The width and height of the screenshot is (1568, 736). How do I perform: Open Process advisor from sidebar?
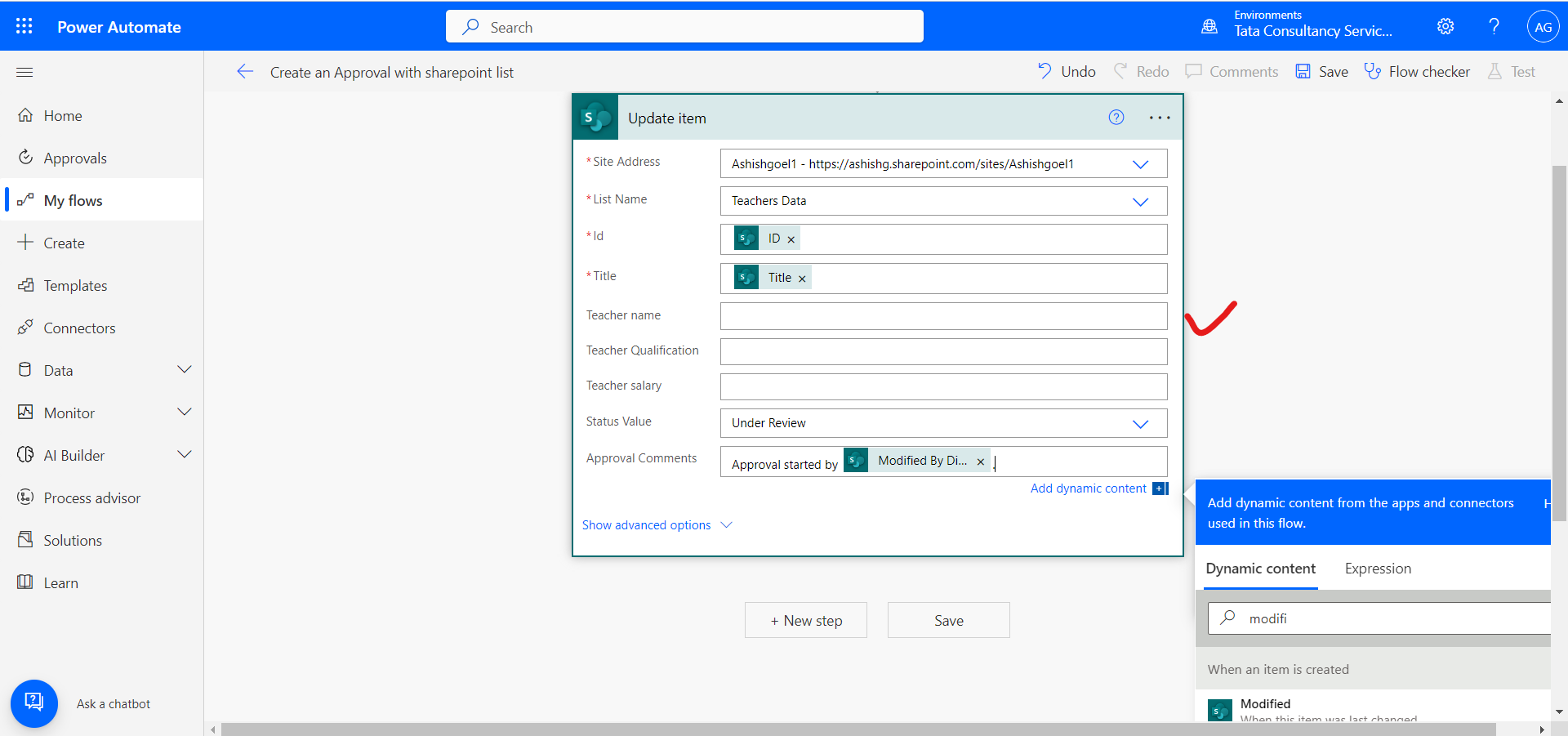coord(91,497)
